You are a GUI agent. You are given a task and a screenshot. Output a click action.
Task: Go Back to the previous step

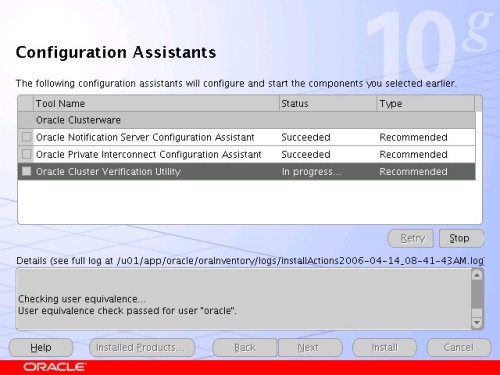[x=245, y=348]
